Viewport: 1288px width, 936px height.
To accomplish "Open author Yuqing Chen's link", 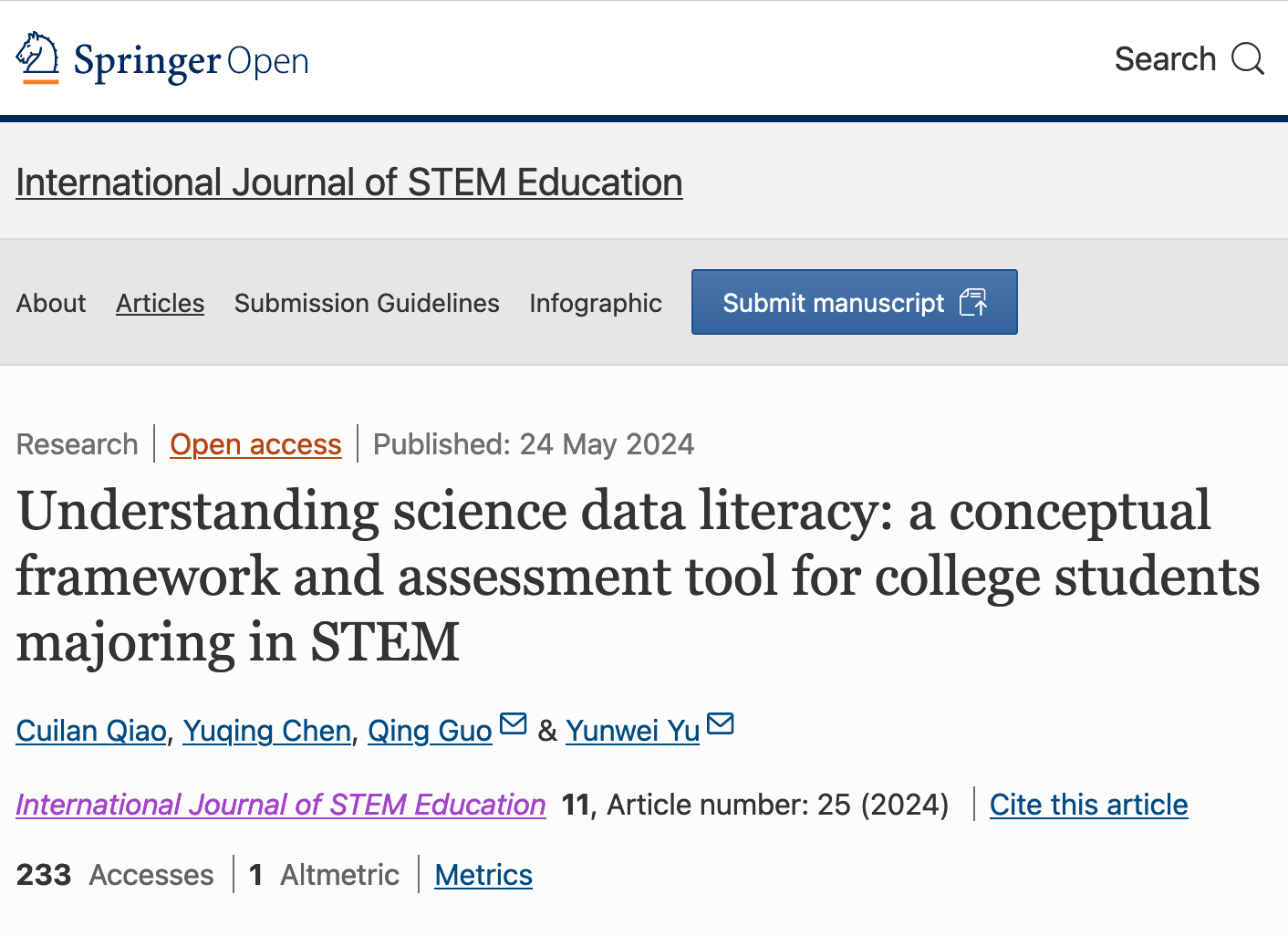I will [267, 731].
